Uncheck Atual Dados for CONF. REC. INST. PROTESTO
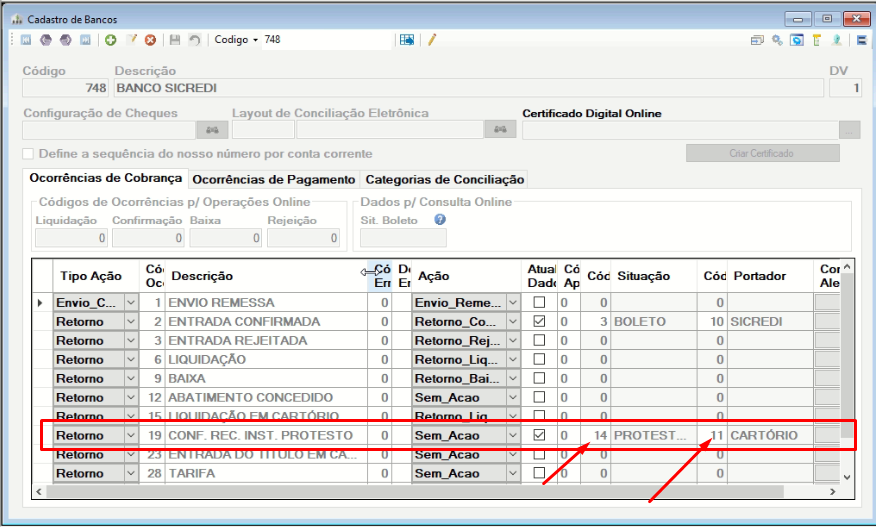Viewport: 876px width, 527px height. coord(539,435)
